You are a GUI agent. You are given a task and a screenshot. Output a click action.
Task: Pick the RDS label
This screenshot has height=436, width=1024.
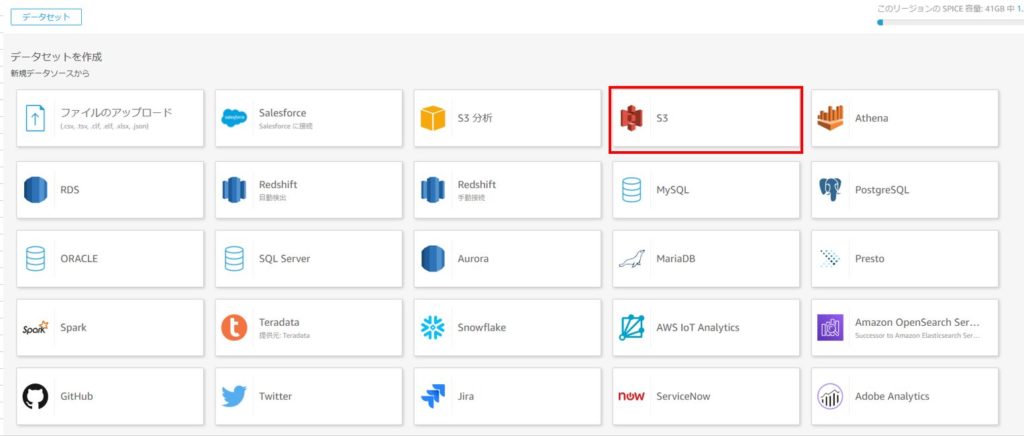70,190
